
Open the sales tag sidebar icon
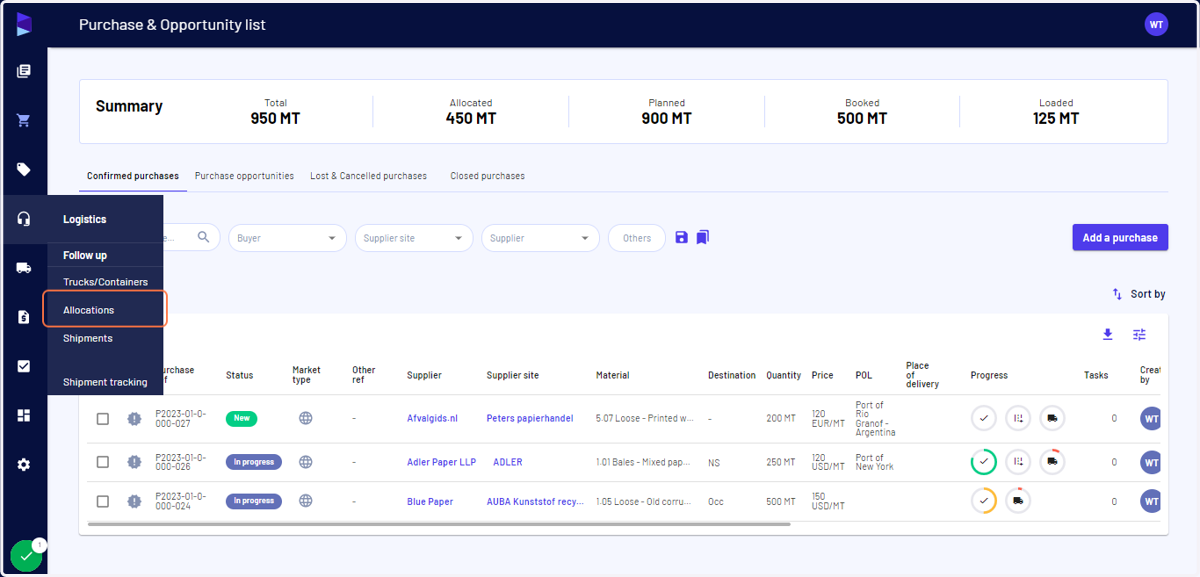(24, 169)
